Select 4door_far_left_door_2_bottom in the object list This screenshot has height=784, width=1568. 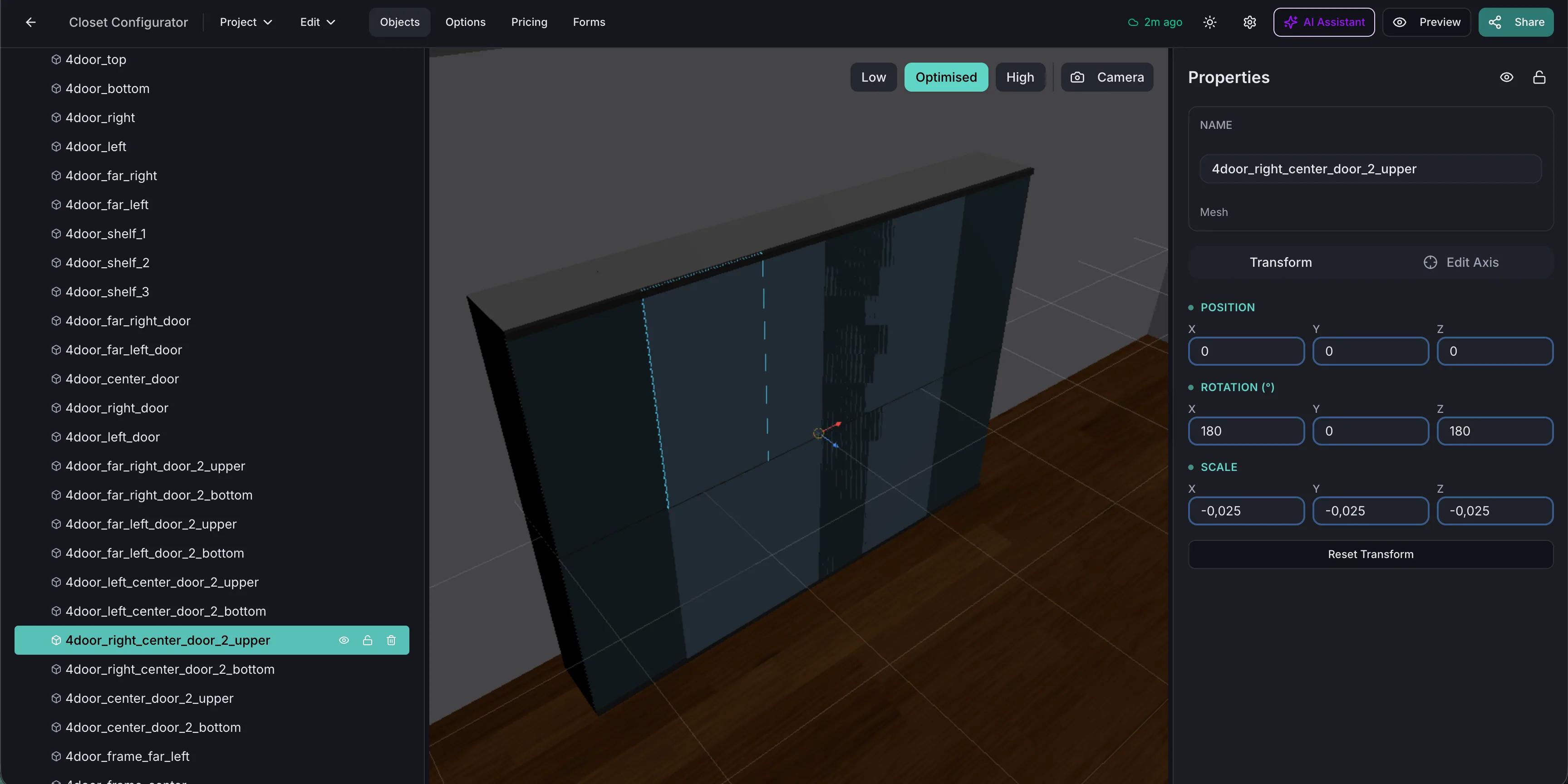[212, 554]
